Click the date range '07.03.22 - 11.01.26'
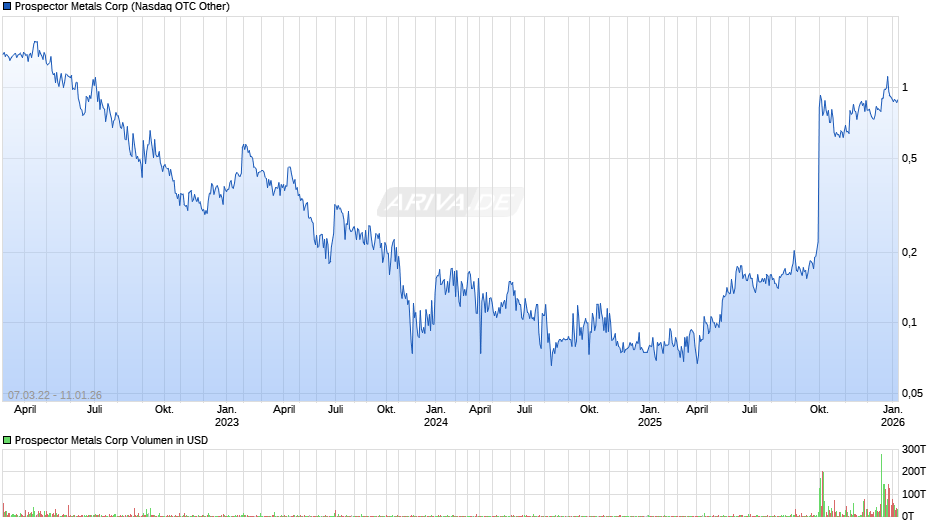Screen dimensions: 940x526 point(55,395)
